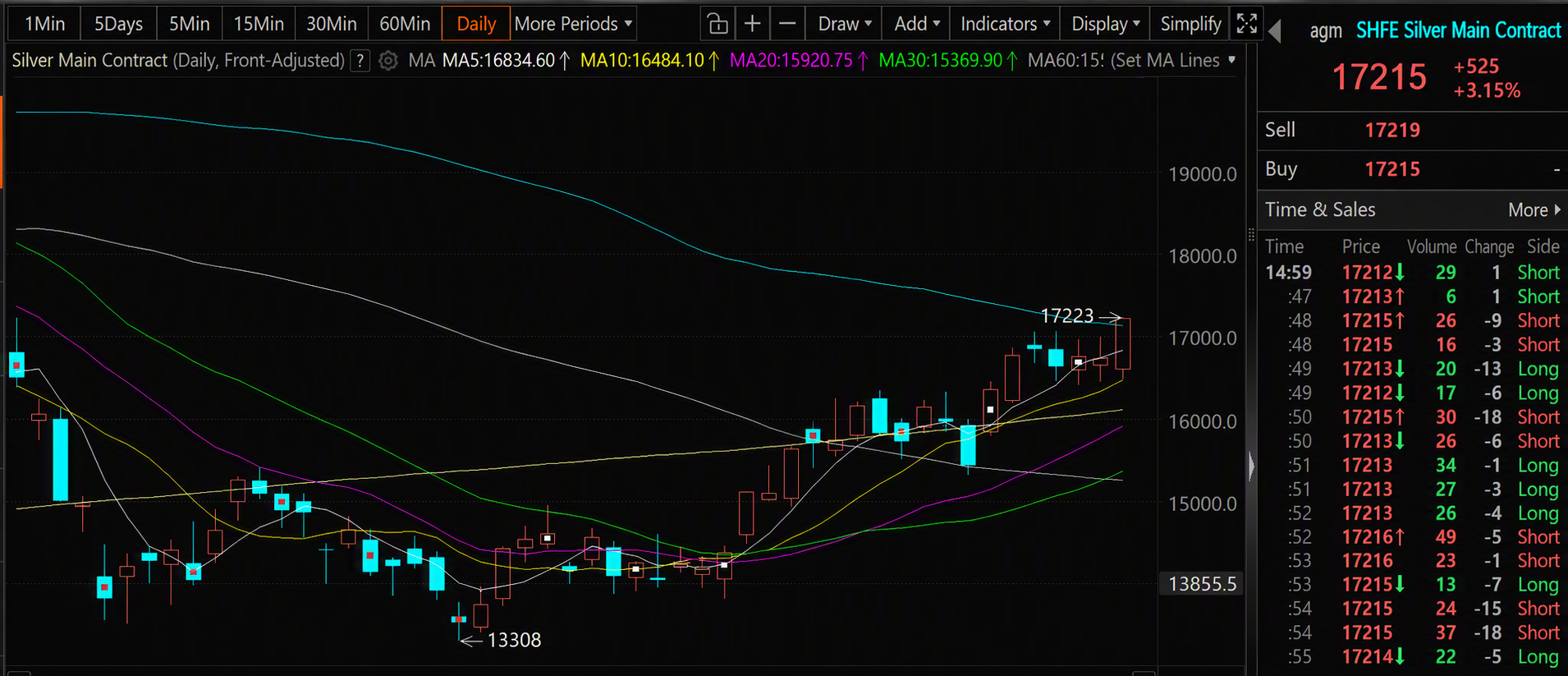Open chart title settings gear icon
Screen dimensions: 1568x676
[388, 61]
